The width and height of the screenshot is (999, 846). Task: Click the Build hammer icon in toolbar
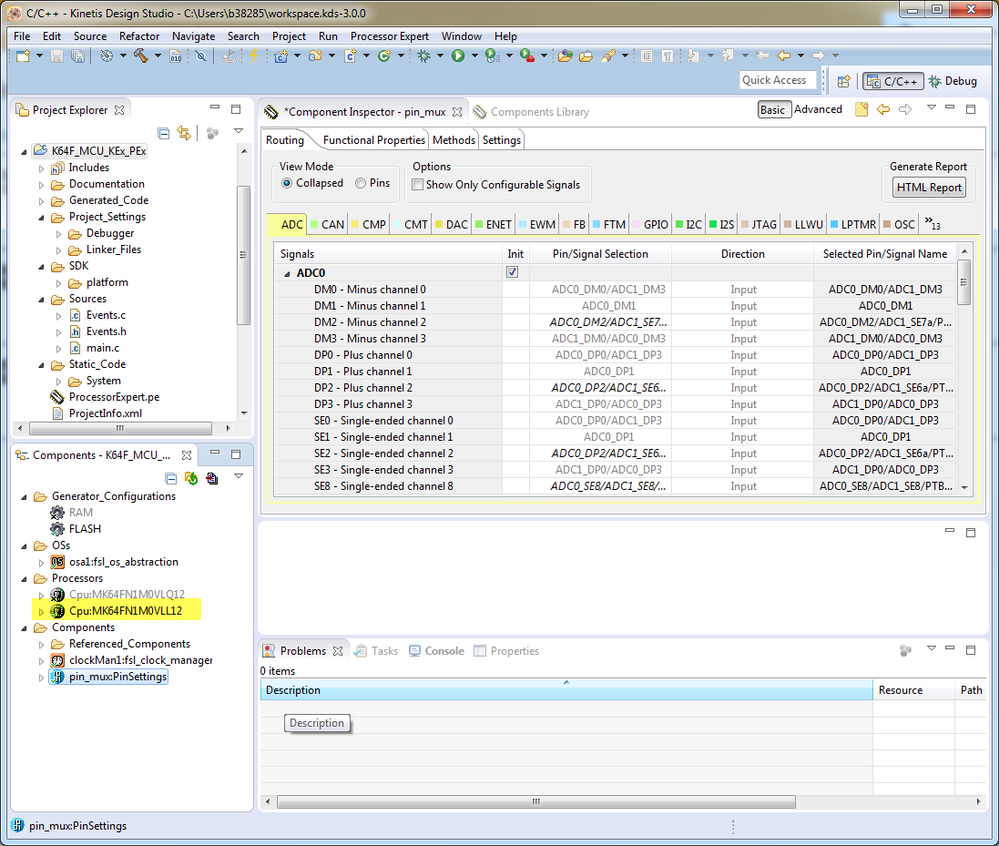[139, 56]
